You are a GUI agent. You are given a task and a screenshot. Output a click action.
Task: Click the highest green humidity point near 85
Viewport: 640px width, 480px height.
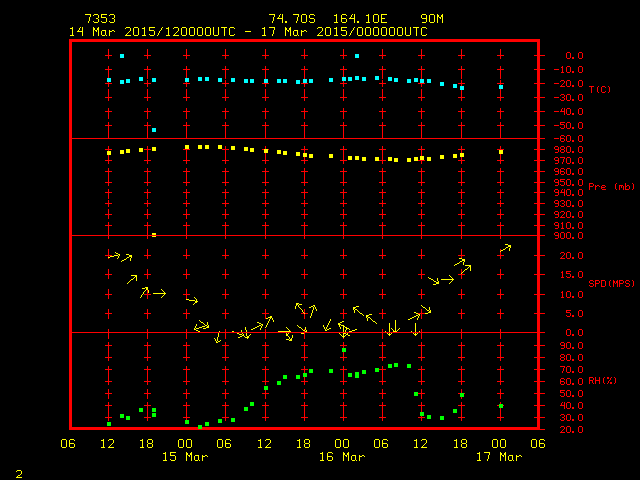tap(343, 350)
